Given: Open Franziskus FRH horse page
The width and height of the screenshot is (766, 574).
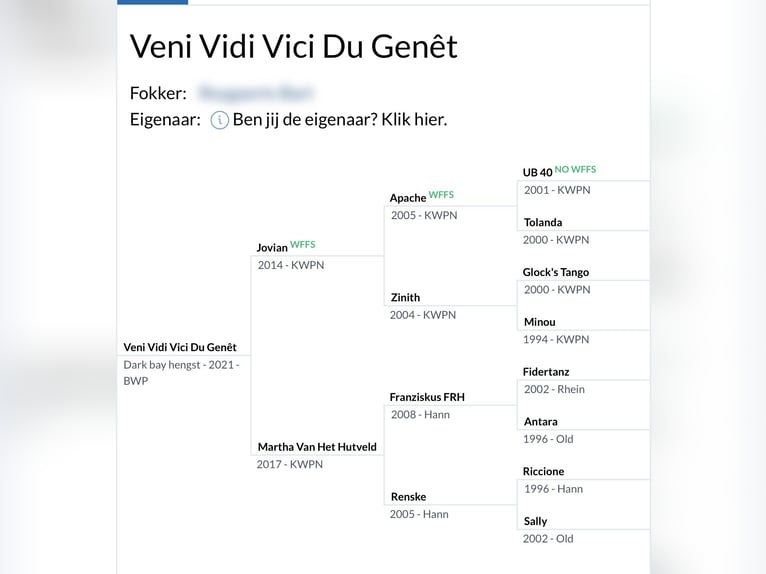Looking at the screenshot, I should point(427,397).
